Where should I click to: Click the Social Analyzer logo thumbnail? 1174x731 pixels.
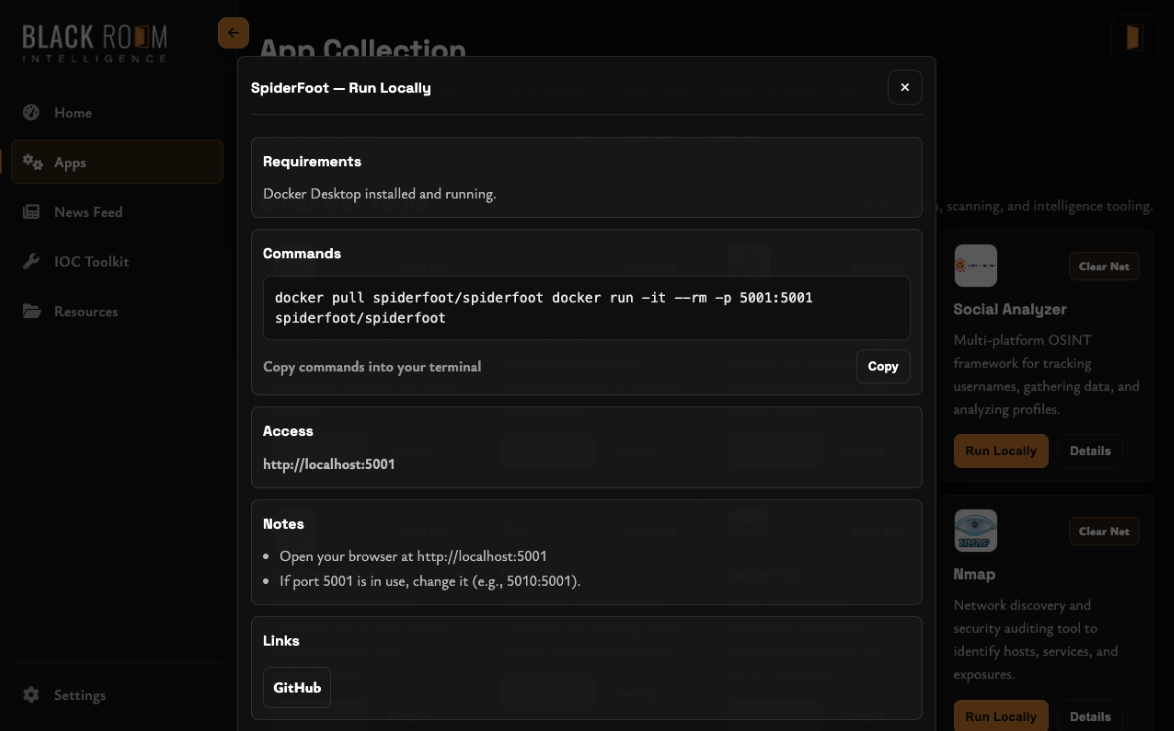click(975, 265)
